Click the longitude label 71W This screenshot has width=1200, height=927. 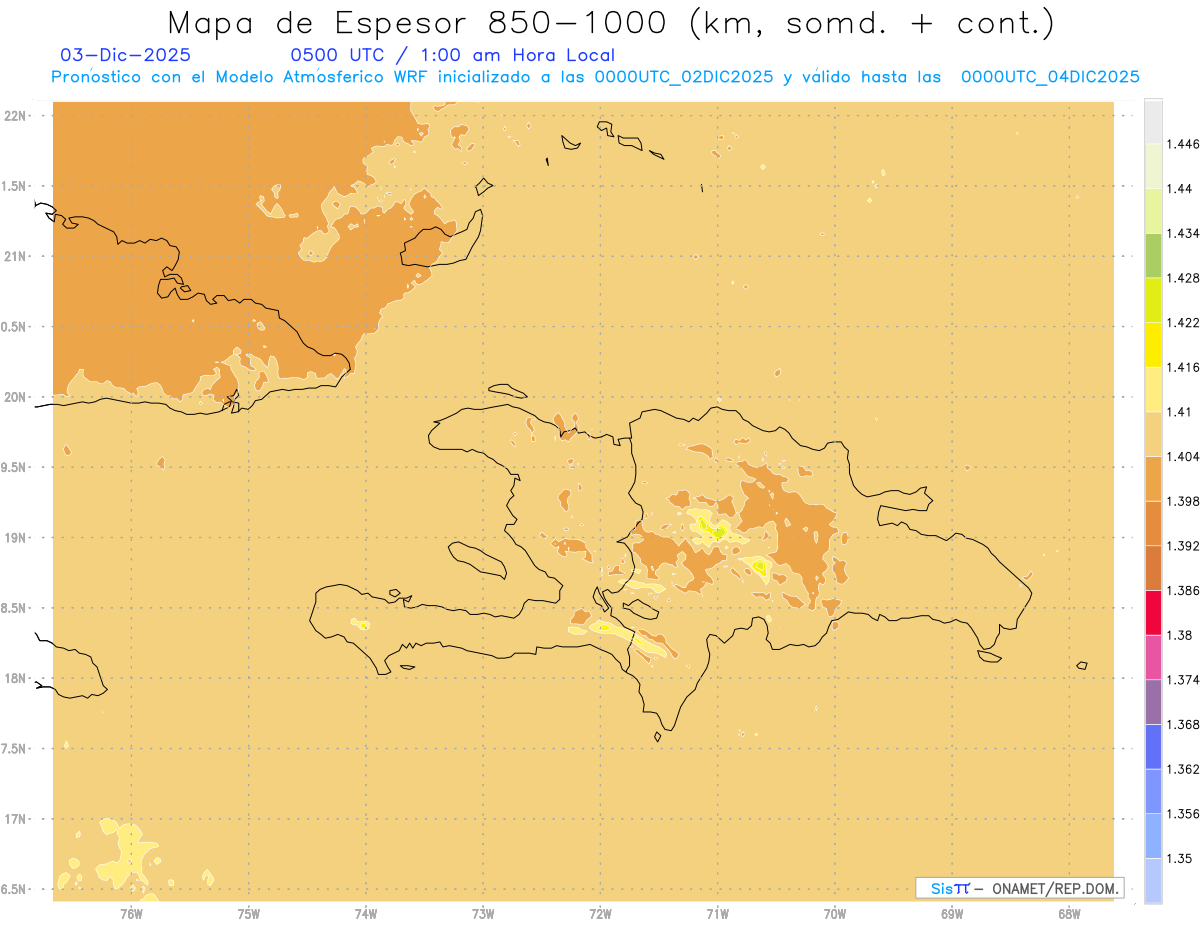click(717, 913)
